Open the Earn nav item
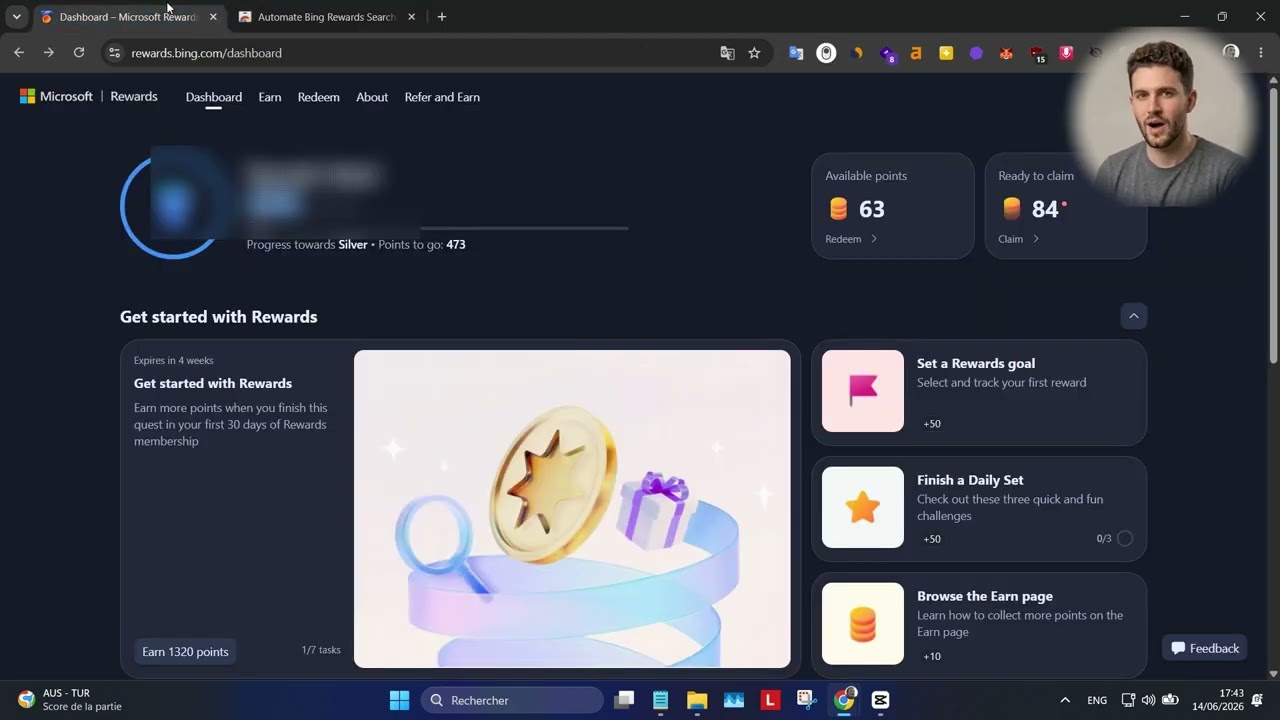1280x720 pixels. 270,97
